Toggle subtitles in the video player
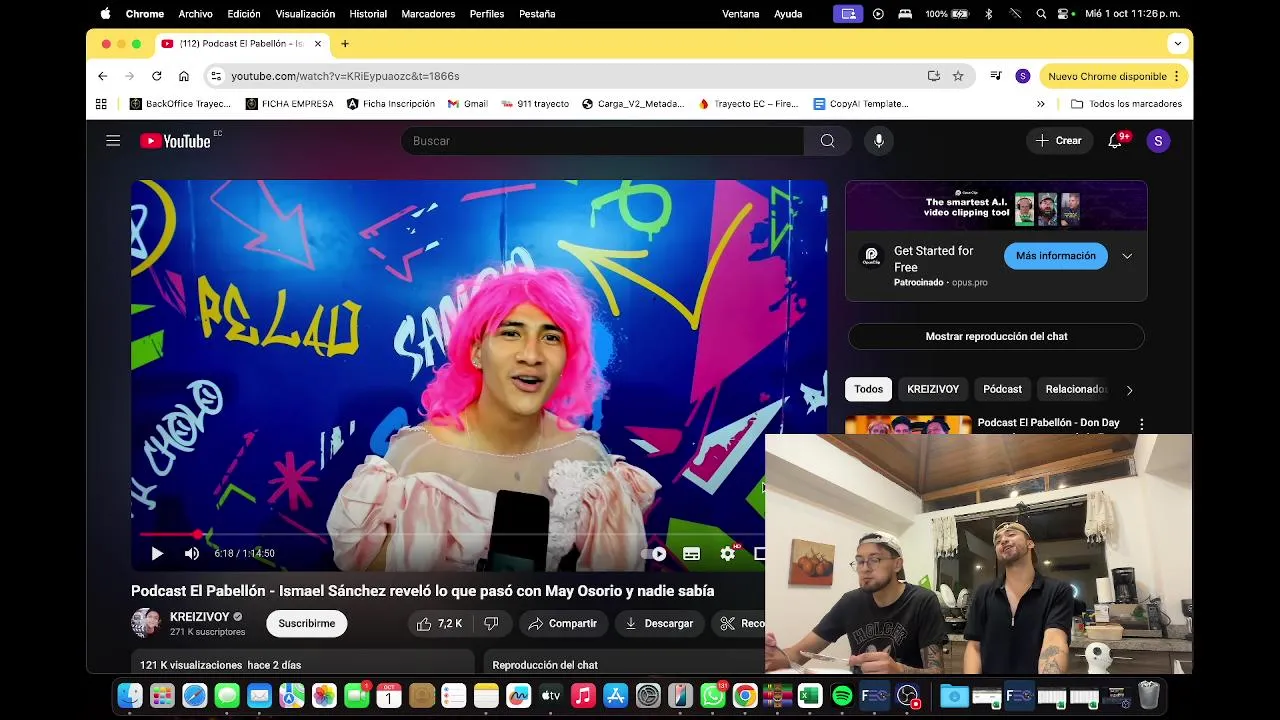 click(x=691, y=553)
